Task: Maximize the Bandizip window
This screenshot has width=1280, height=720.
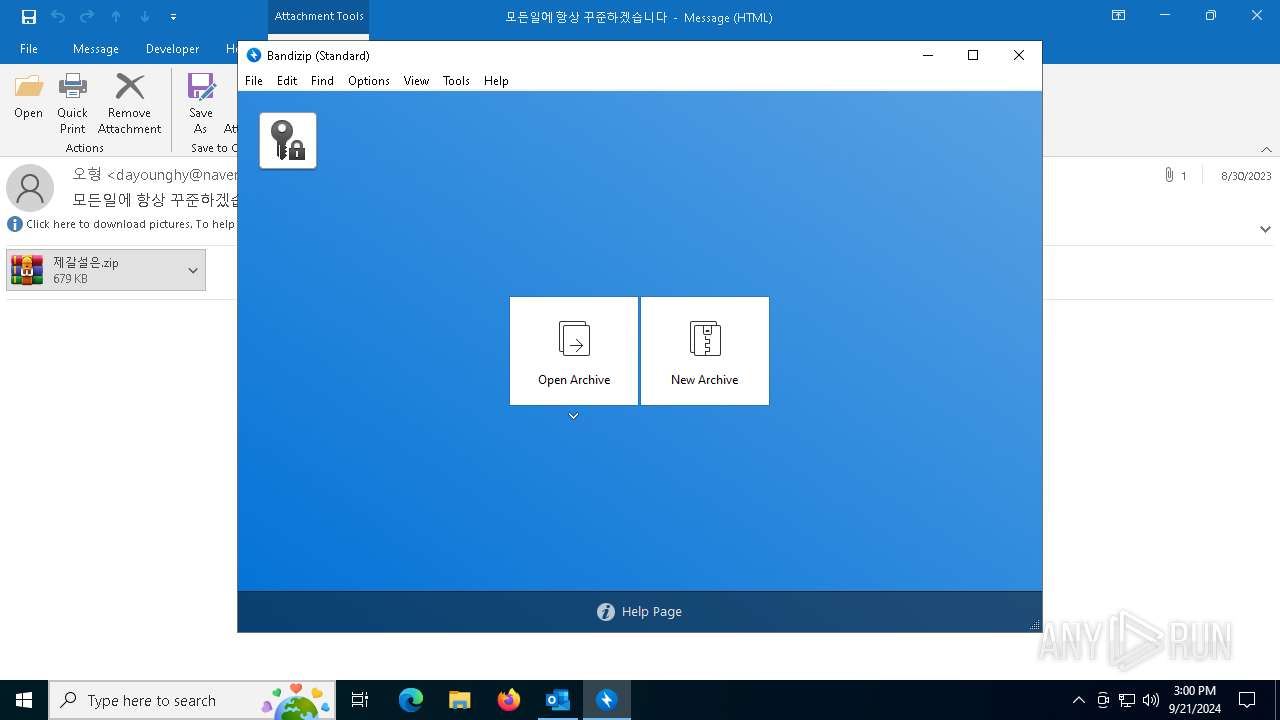Action: click(973, 56)
